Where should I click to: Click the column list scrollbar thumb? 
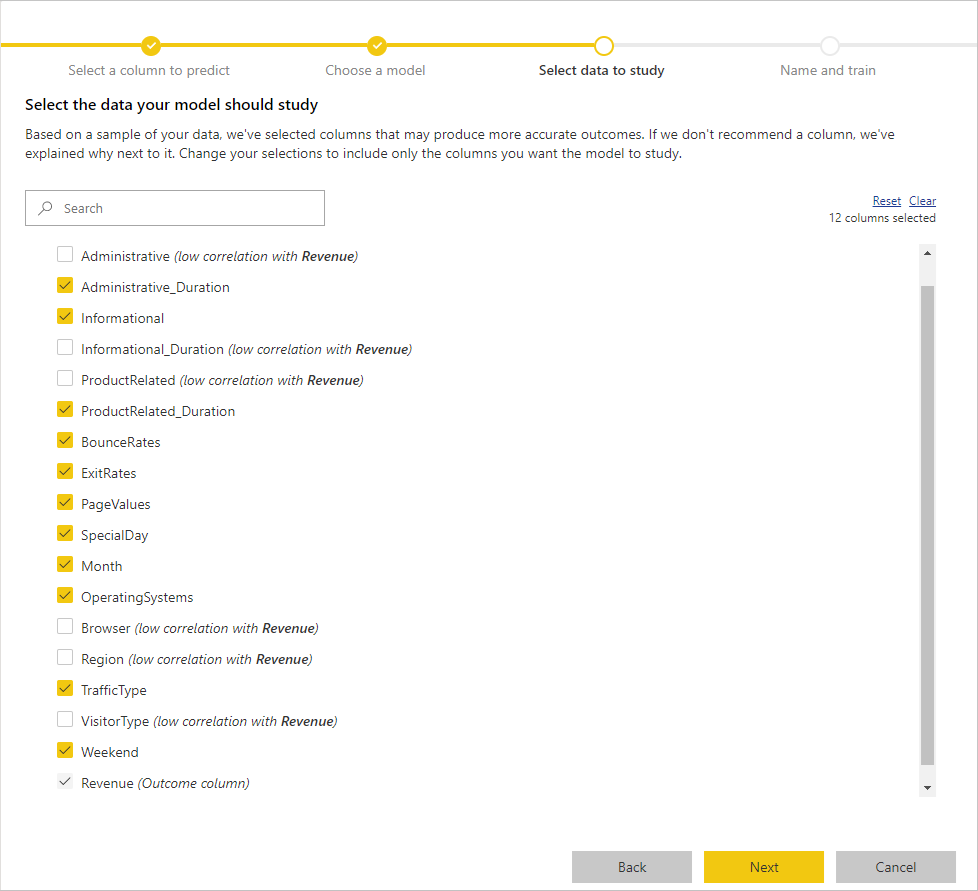(x=927, y=525)
